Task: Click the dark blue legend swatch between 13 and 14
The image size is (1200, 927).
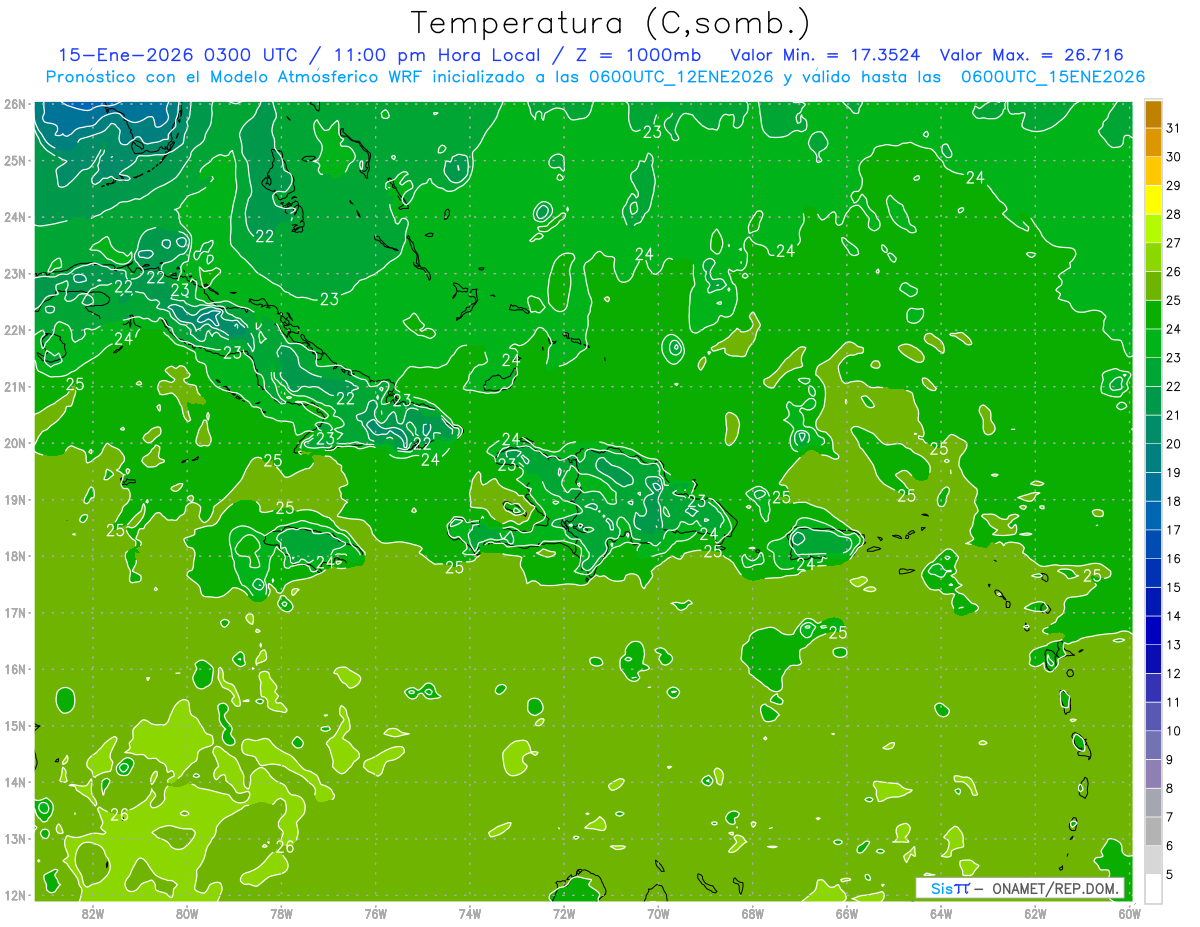Action: pos(1153,630)
